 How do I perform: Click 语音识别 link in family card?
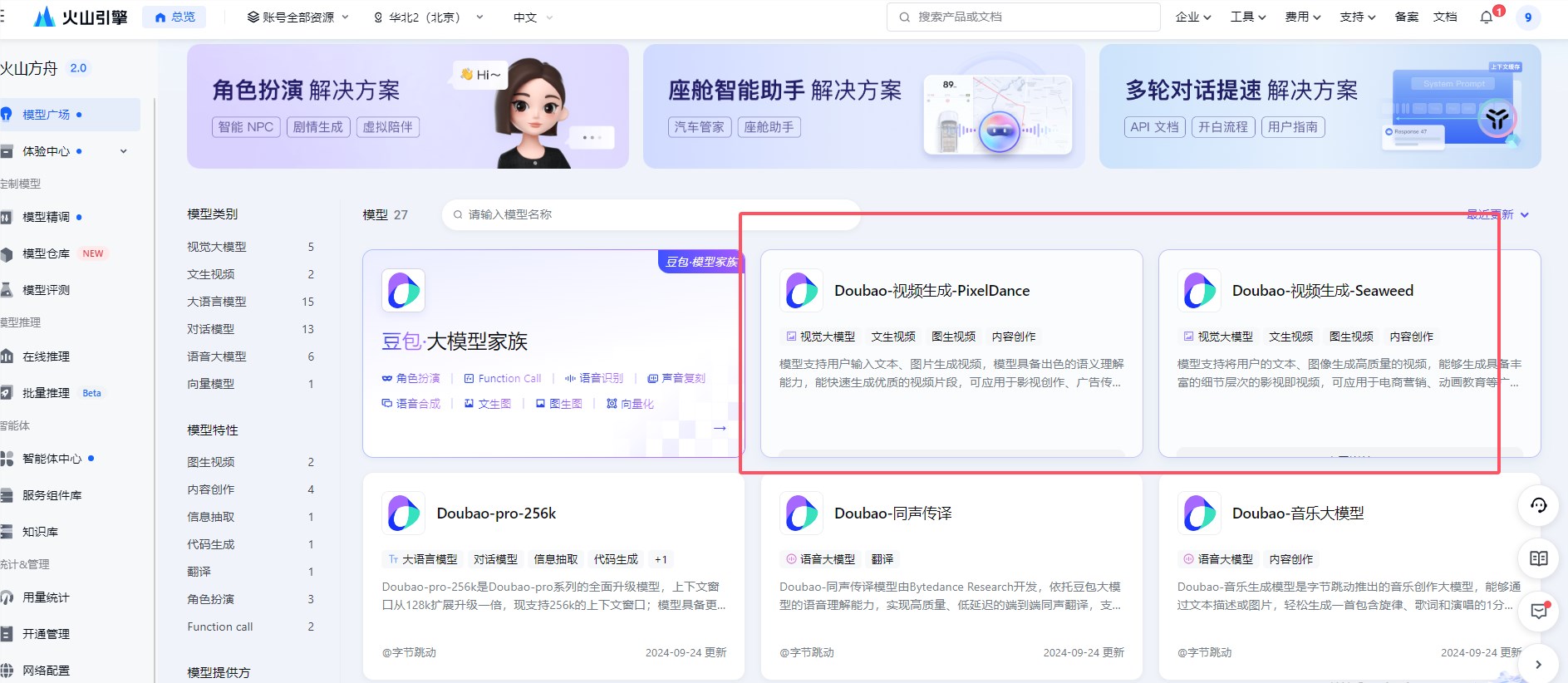594,378
